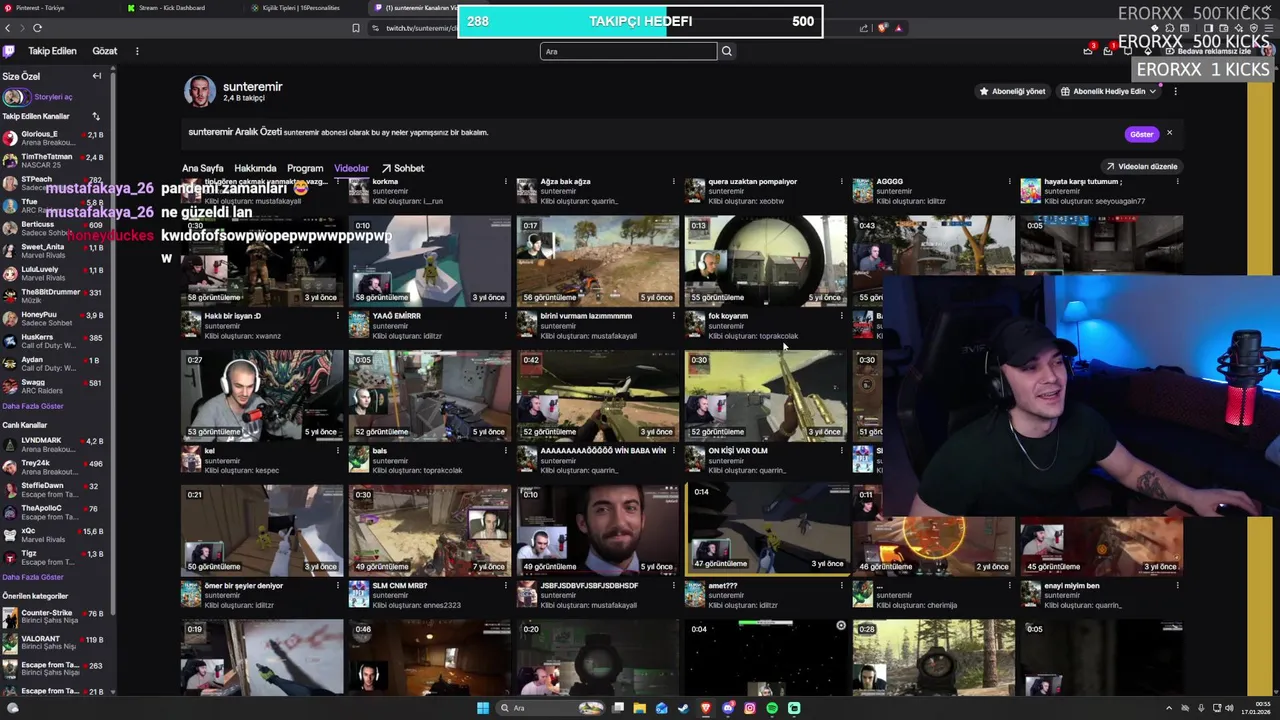The width and height of the screenshot is (1280, 720).
Task: Show hidden system tray icons
Action: coord(1169,708)
